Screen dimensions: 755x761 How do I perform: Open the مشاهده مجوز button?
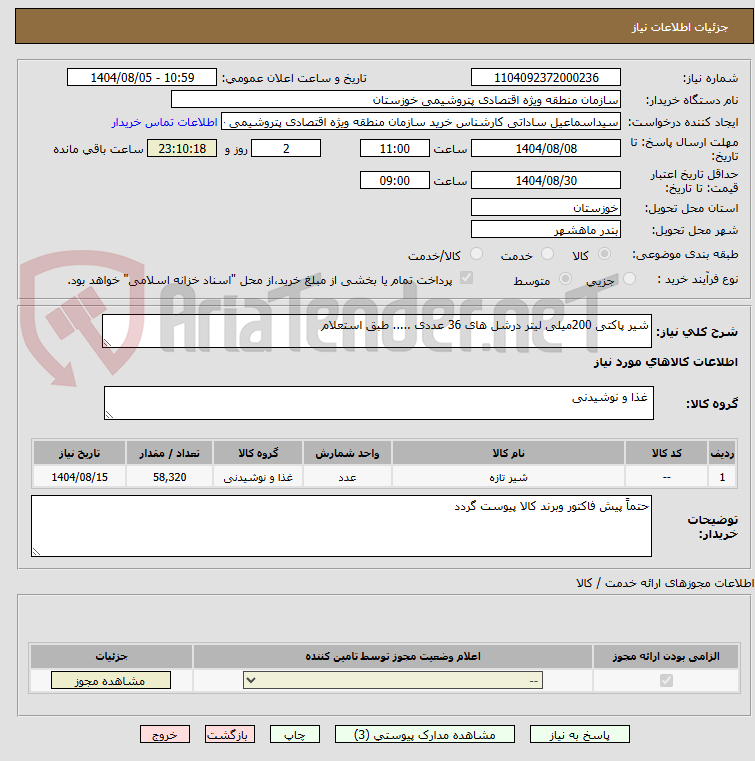pos(111,680)
